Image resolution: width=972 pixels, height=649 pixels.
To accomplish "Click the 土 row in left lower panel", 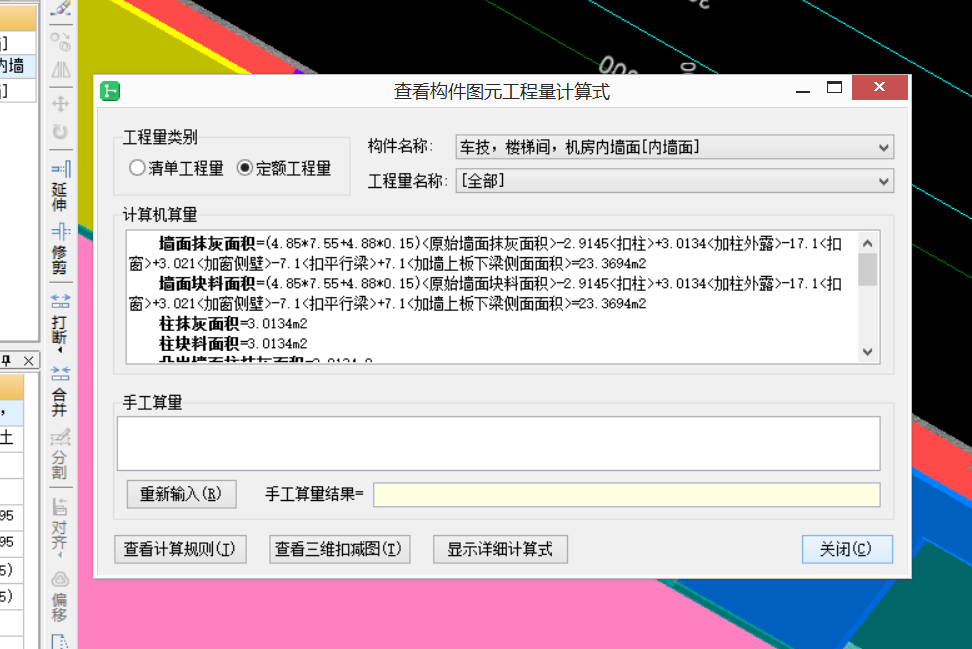I will (x=11, y=438).
